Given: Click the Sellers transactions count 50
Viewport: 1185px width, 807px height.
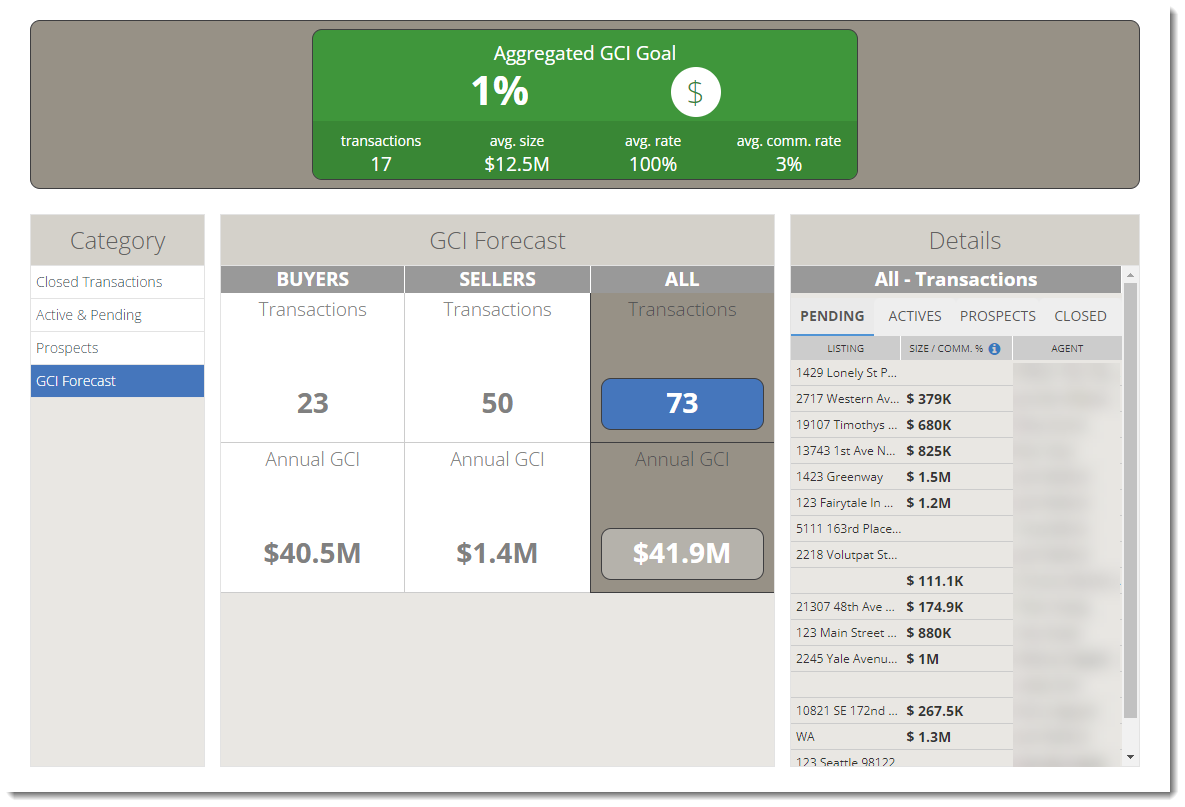Looking at the screenshot, I should click(x=497, y=403).
